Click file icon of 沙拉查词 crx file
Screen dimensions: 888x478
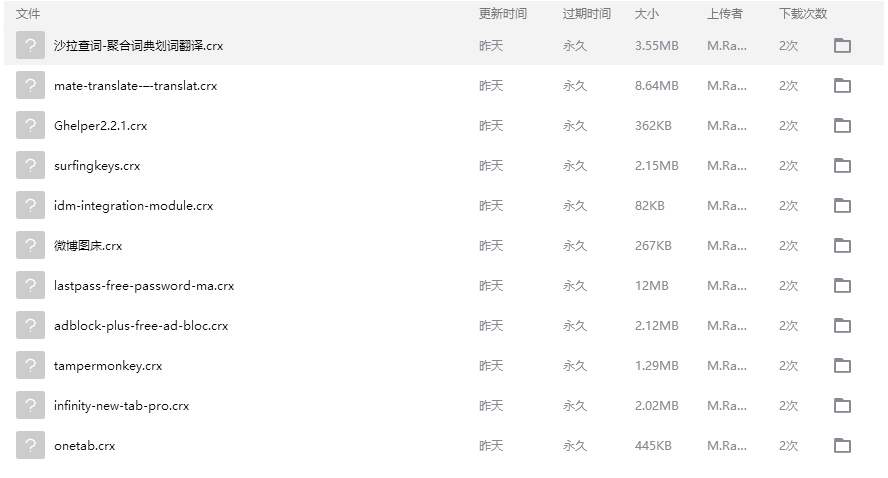(31, 45)
